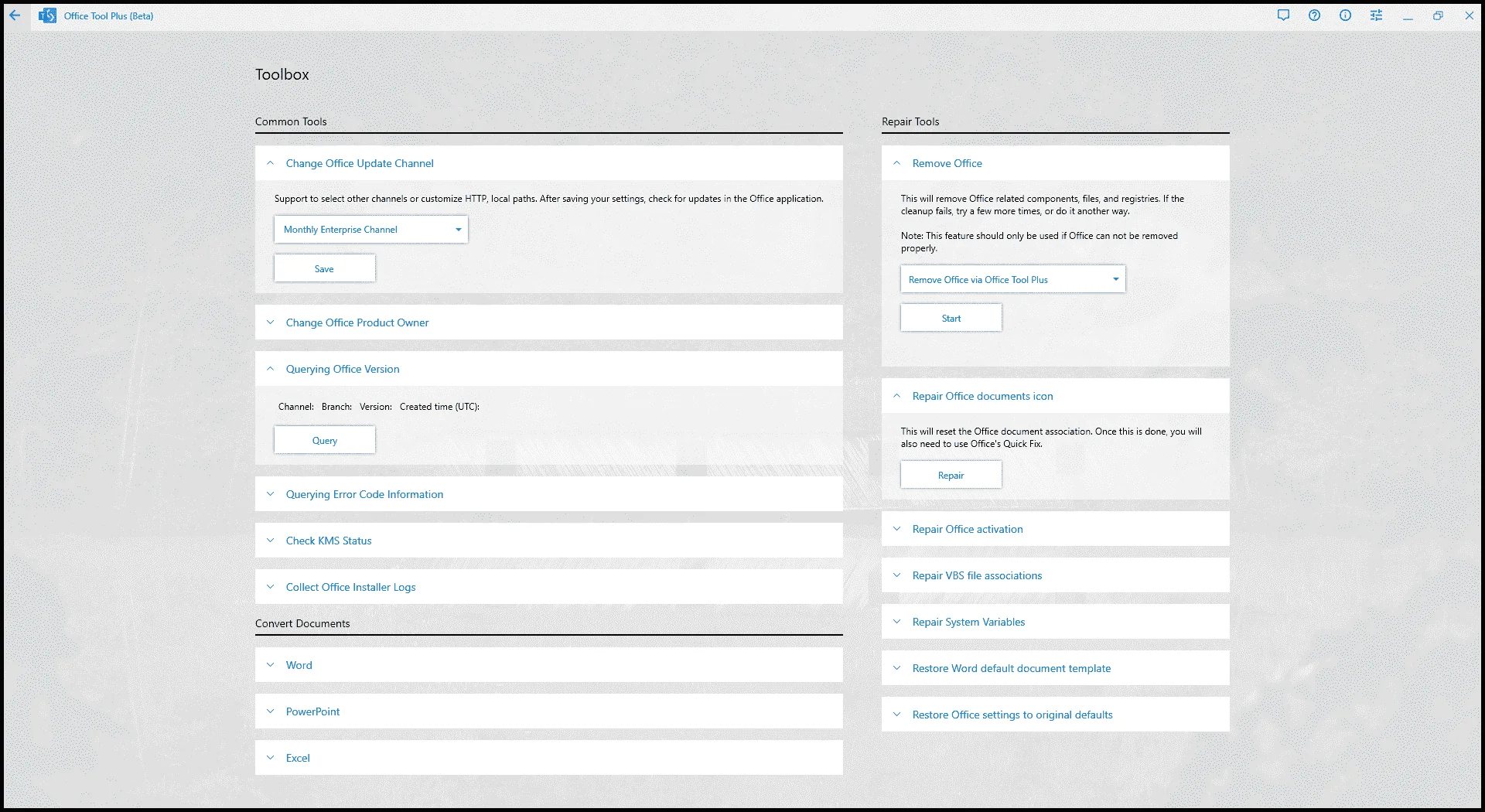The width and height of the screenshot is (1485, 812).
Task: Click the Save button
Action: pyautogui.click(x=325, y=268)
